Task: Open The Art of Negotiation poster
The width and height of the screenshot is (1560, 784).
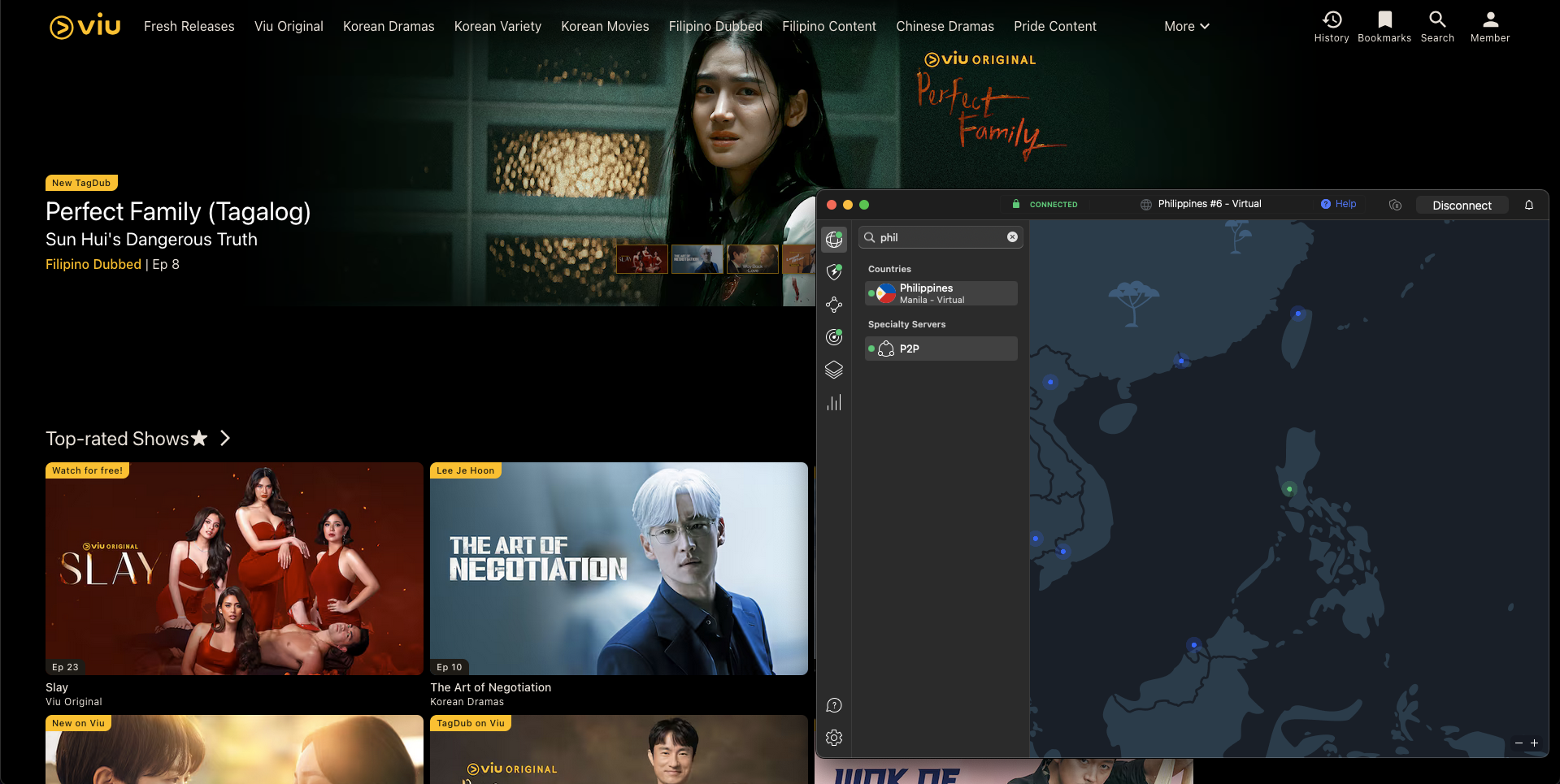Action: (x=619, y=569)
